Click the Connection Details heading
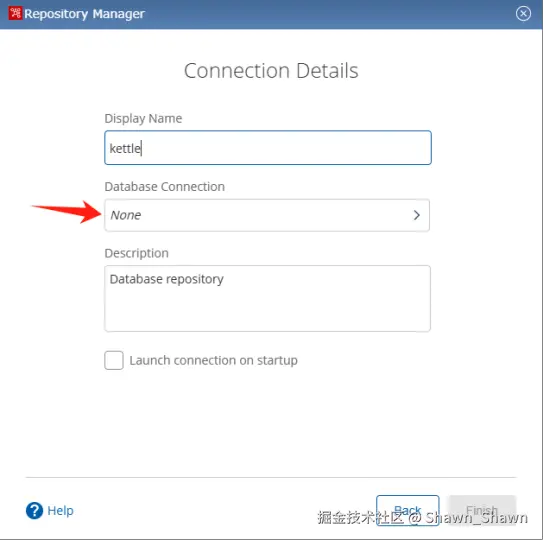543x540 pixels. [x=271, y=71]
